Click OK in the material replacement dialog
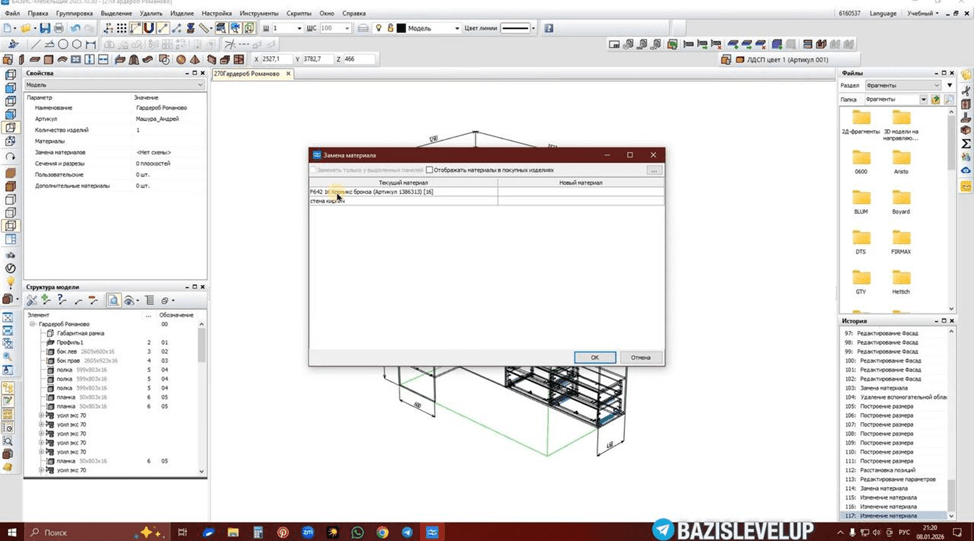The height and width of the screenshot is (541, 974). point(594,357)
